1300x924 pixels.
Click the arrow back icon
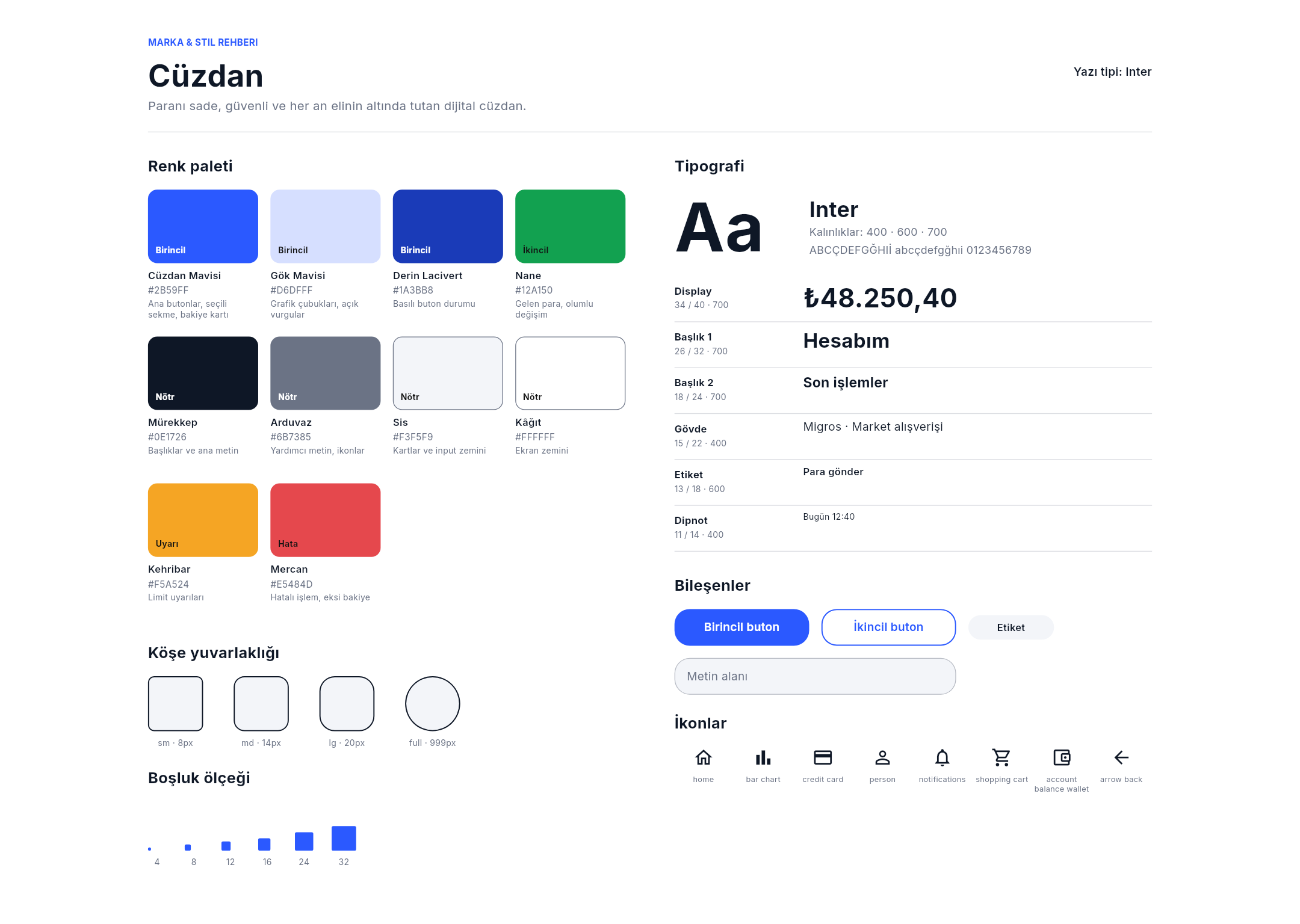click(1121, 757)
